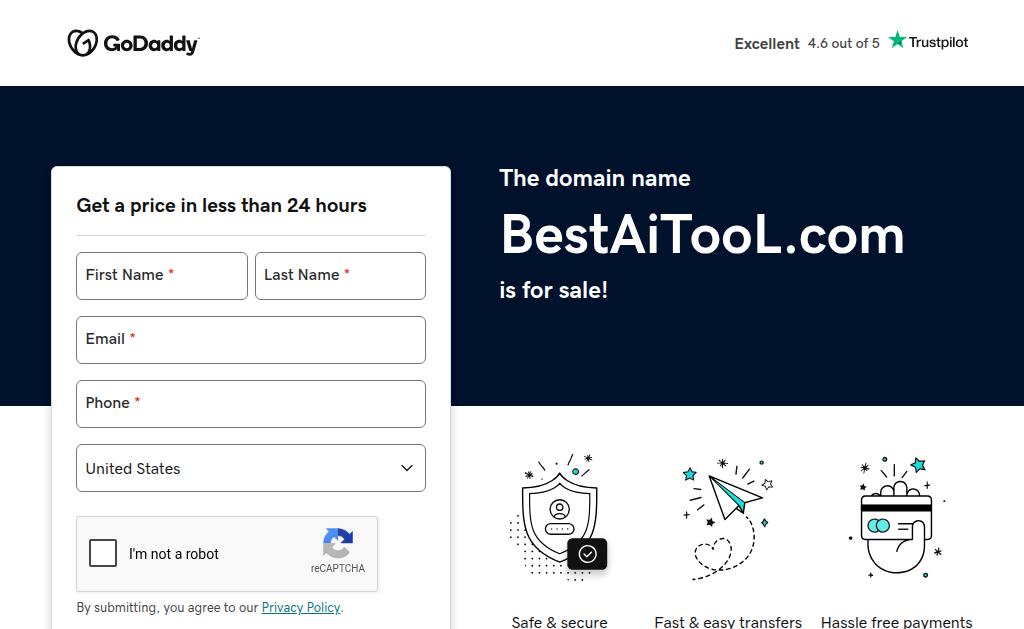The height and width of the screenshot is (629, 1024).
Task: Check the I'm not a robot box
Action: tap(103, 553)
